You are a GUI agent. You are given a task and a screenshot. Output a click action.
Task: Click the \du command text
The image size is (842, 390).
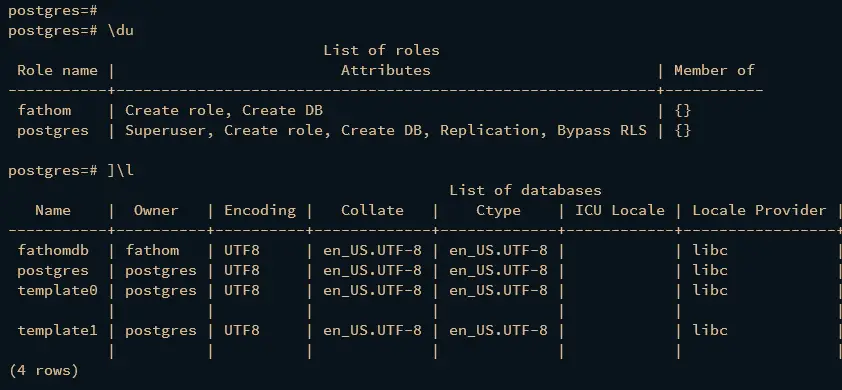pos(120,31)
